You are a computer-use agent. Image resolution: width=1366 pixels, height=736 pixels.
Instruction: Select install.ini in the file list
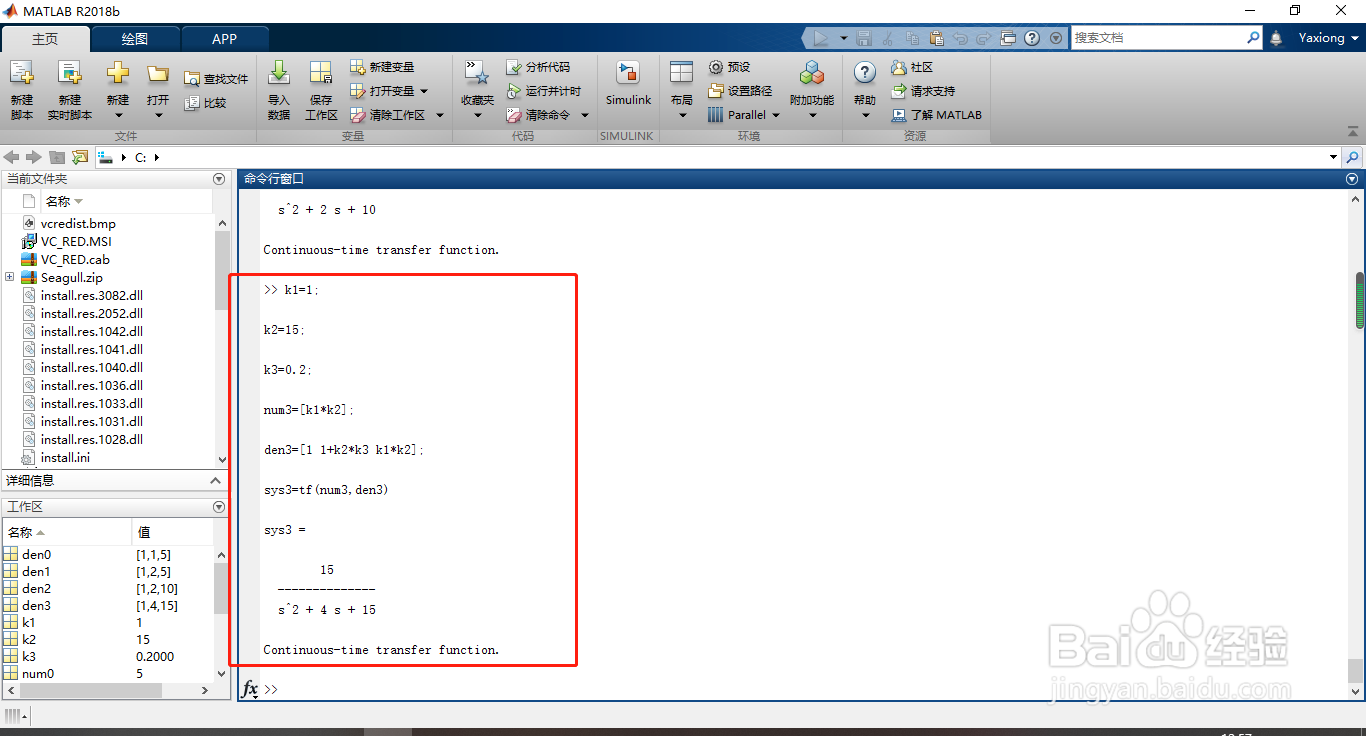click(x=66, y=457)
